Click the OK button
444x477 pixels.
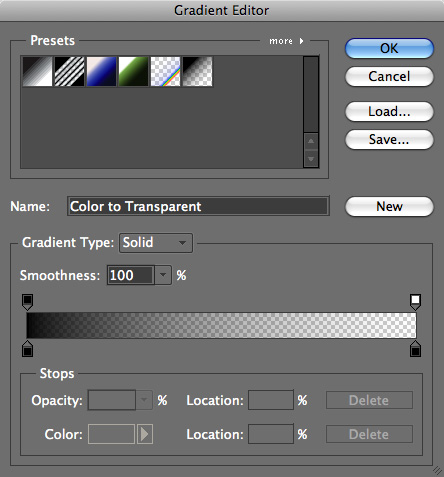coord(389,48)
